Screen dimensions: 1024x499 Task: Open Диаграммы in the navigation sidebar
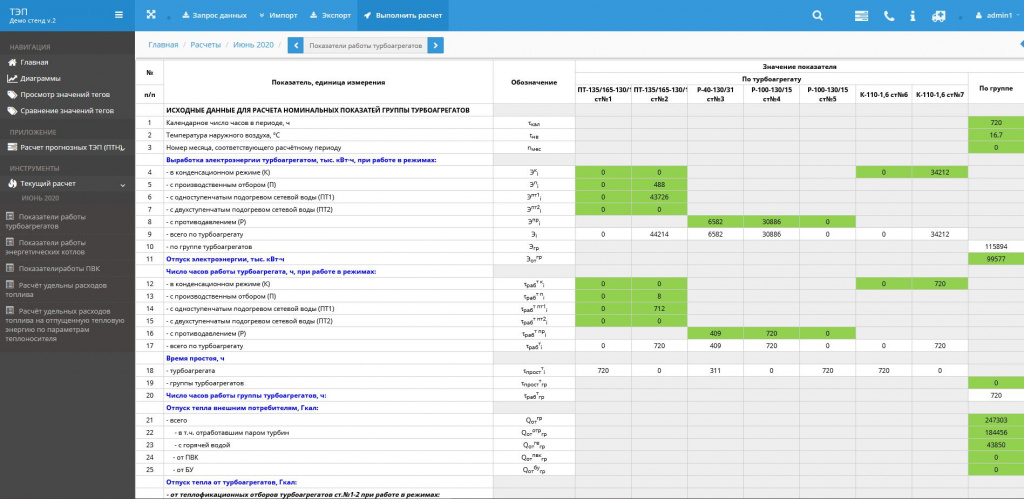coord(40,78)
